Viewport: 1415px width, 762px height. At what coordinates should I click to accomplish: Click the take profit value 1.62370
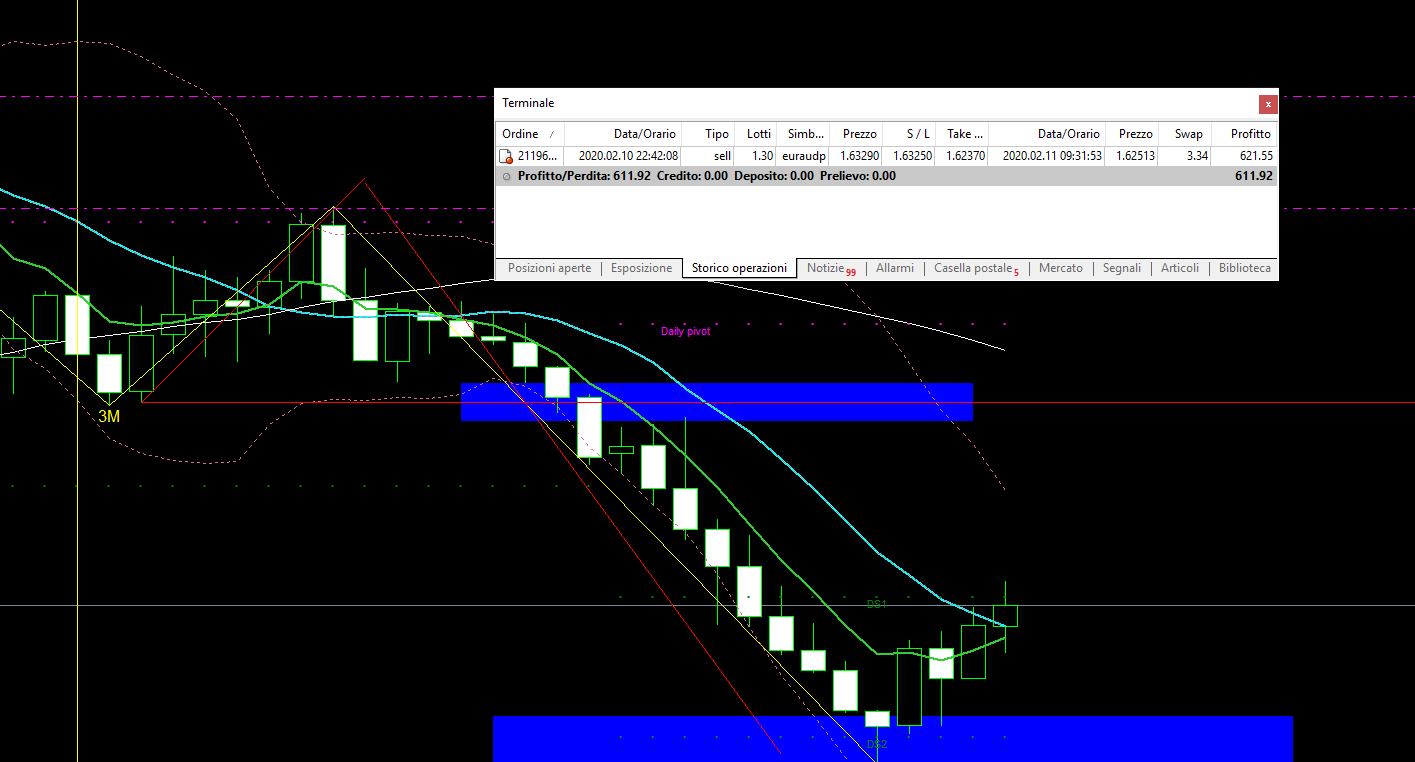(x=965, y=156)
